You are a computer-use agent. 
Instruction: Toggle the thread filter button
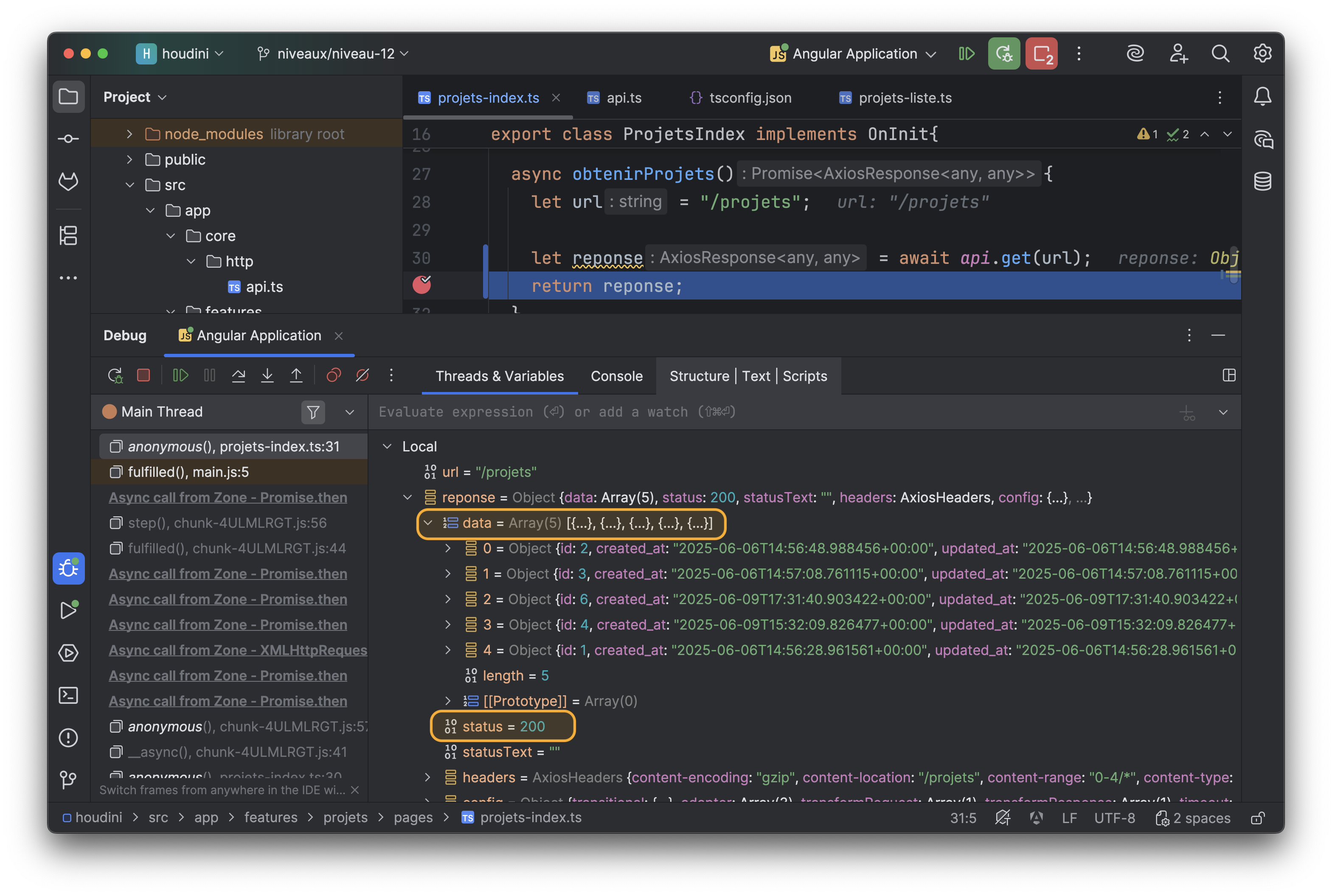pyautogui.click(x=313, y=412)
